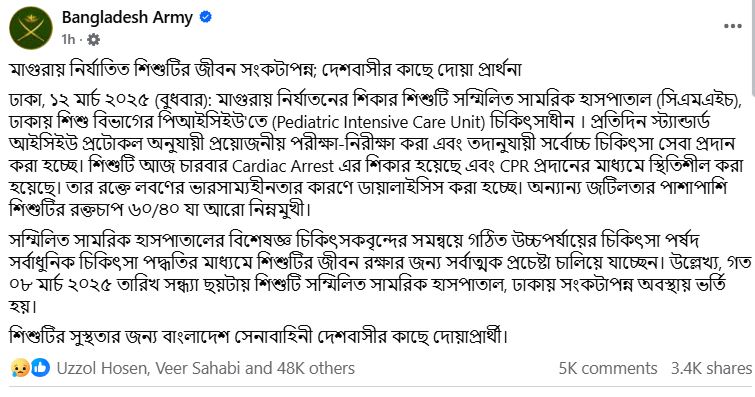The height and width of the screenshot is (397, 755).
Task: Open Veer Sahabi's name in reactions
Action: coord(197,369)
